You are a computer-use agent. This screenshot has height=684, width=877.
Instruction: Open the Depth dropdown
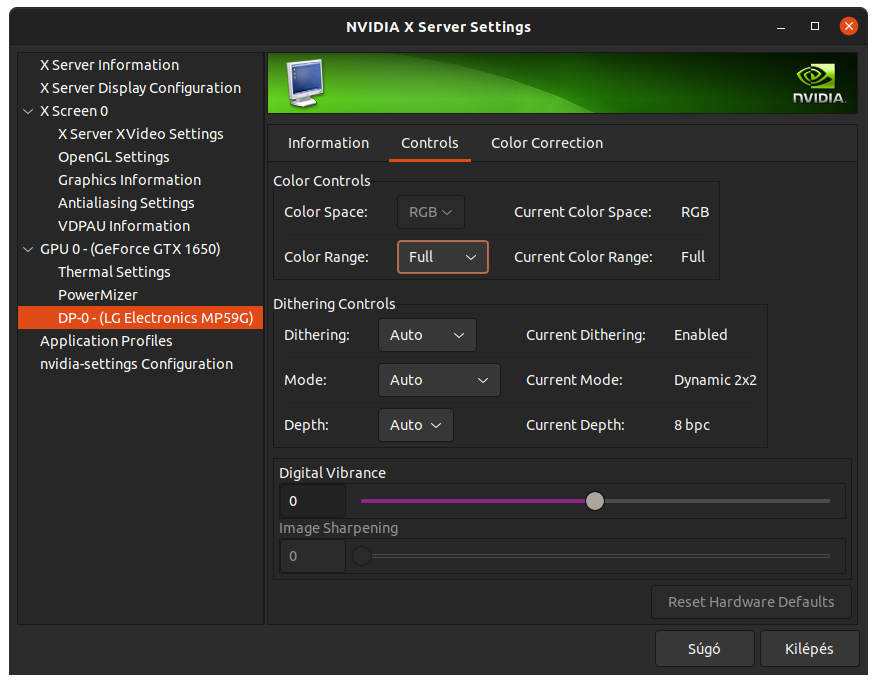coord(416,425)
